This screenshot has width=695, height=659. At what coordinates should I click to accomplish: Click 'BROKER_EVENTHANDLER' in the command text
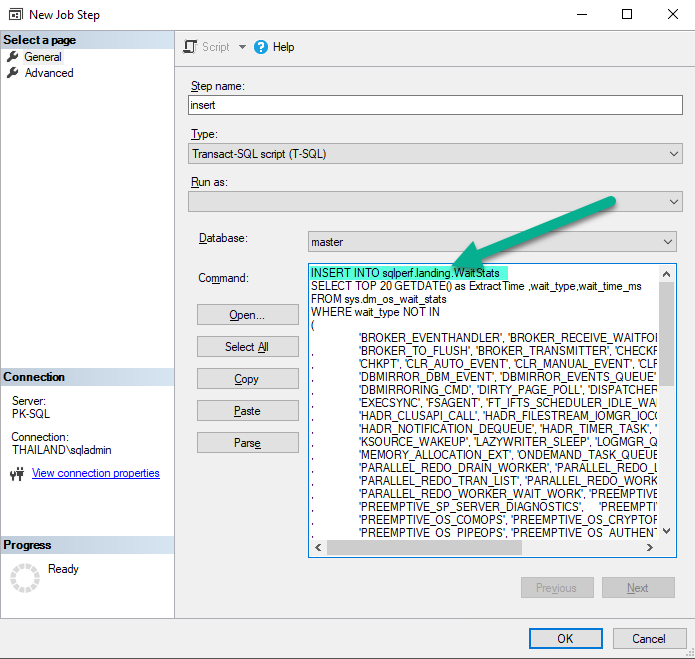pyautogui.click(x=430, y=338)
